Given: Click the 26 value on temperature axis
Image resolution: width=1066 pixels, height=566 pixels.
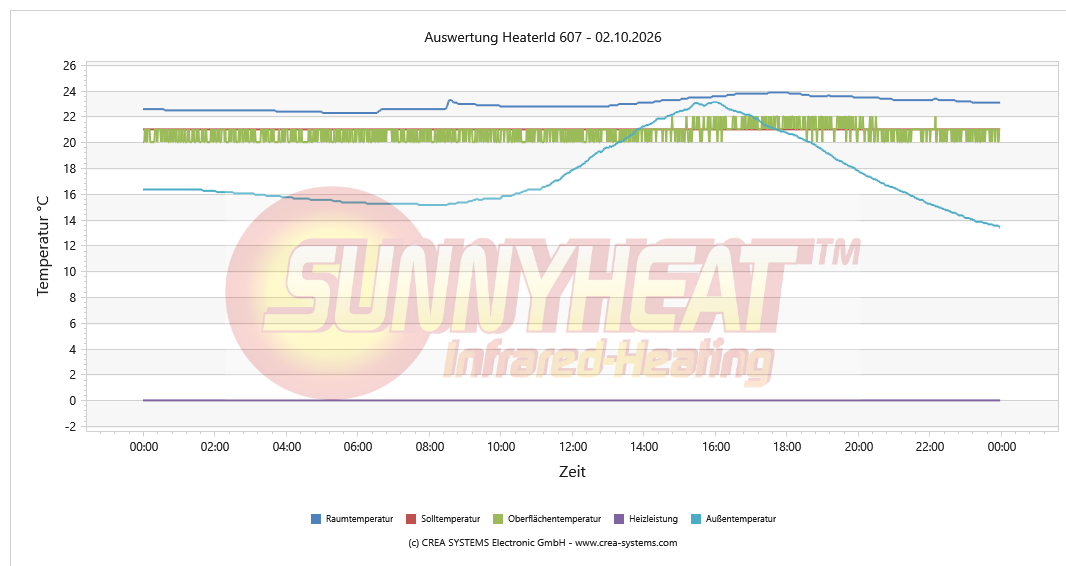Looking at the screenshot, I should (69, 66).
